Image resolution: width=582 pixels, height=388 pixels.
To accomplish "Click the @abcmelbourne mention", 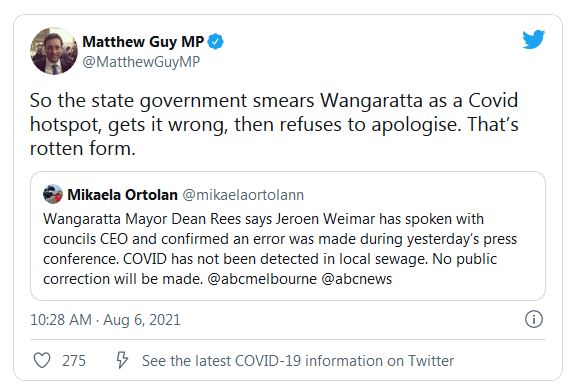I will (262, 279).
